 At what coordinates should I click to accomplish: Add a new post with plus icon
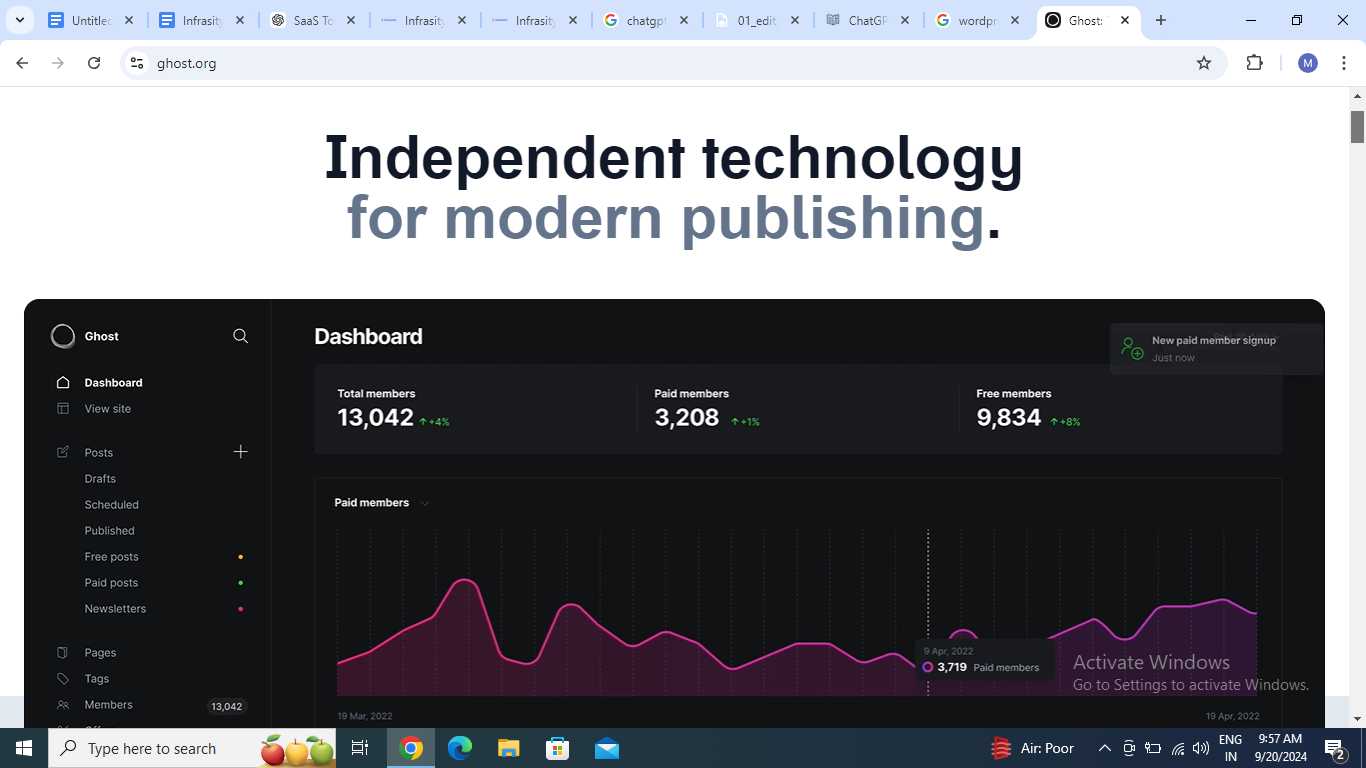240,452
